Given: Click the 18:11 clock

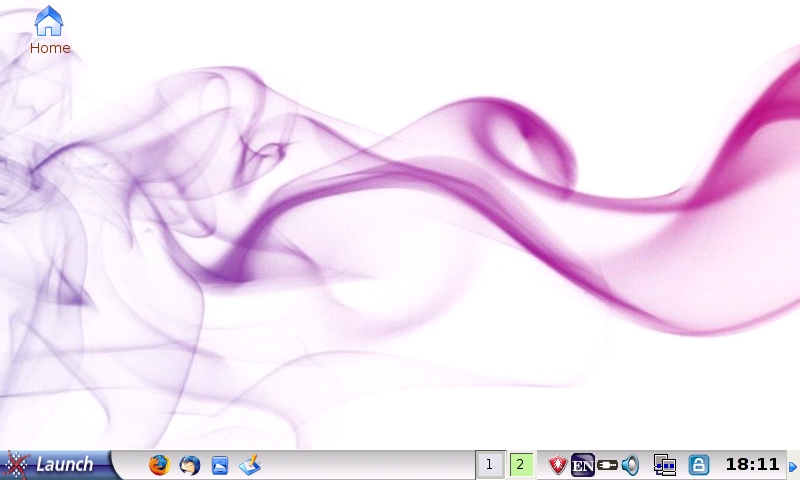Looking at the screenshot, I should pos(752,464).
